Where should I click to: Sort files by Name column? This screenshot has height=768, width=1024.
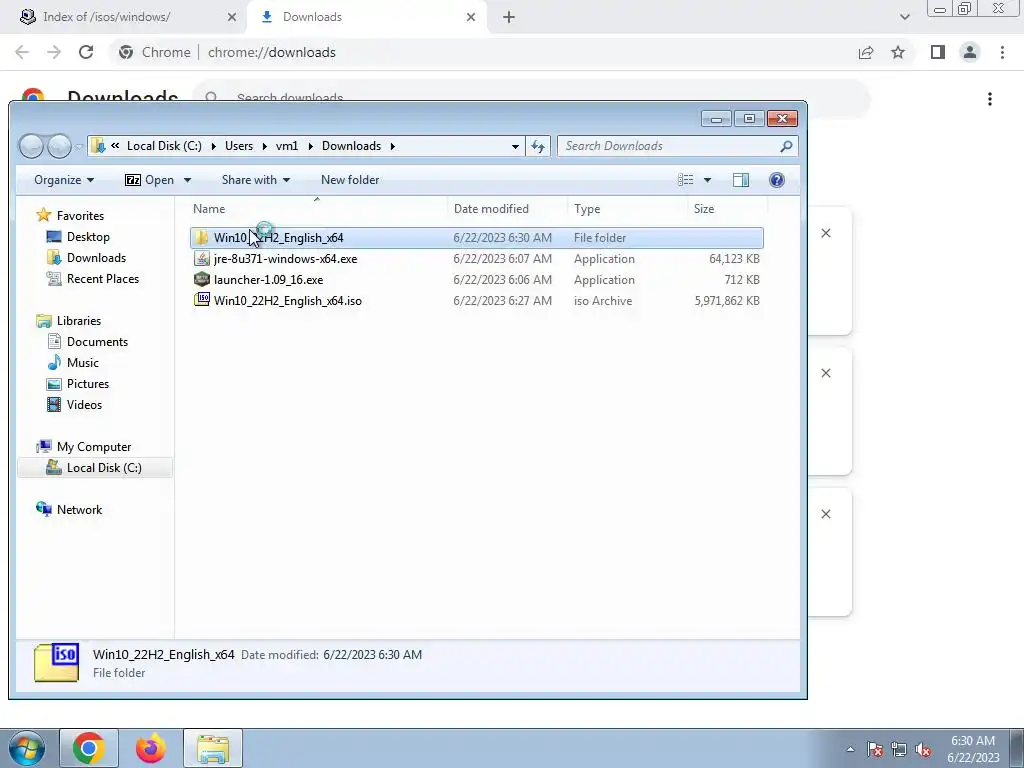[317, 209]
